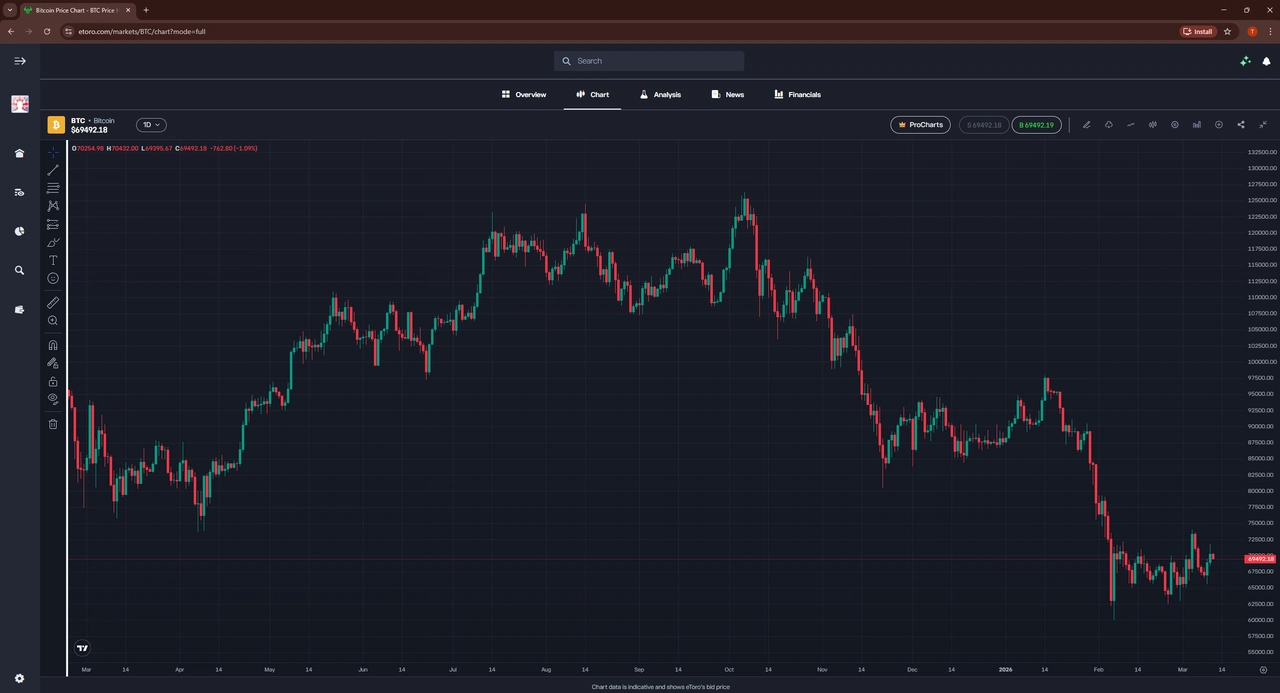Exit full screen chart mode
This screenshot has width=1280, height=693.
click(1263, 125)
